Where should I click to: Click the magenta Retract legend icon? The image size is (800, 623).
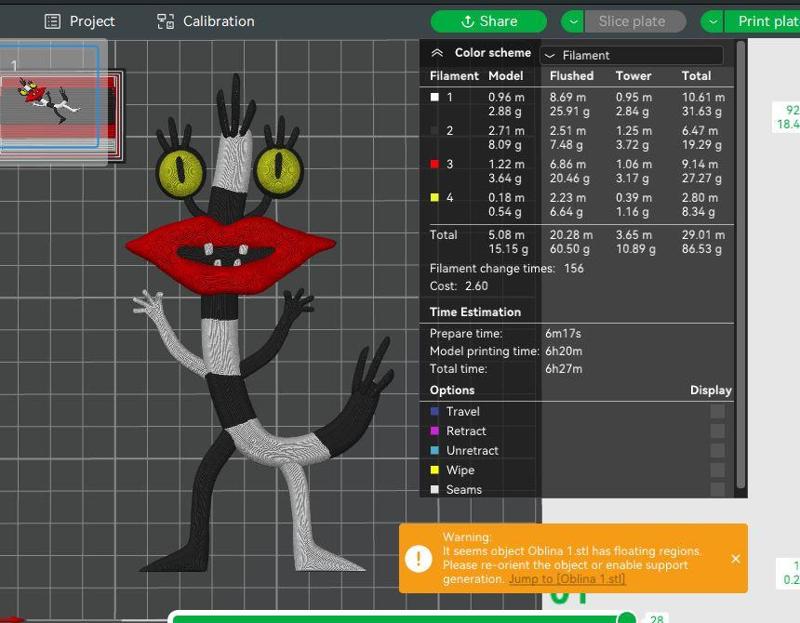(435, 431)
